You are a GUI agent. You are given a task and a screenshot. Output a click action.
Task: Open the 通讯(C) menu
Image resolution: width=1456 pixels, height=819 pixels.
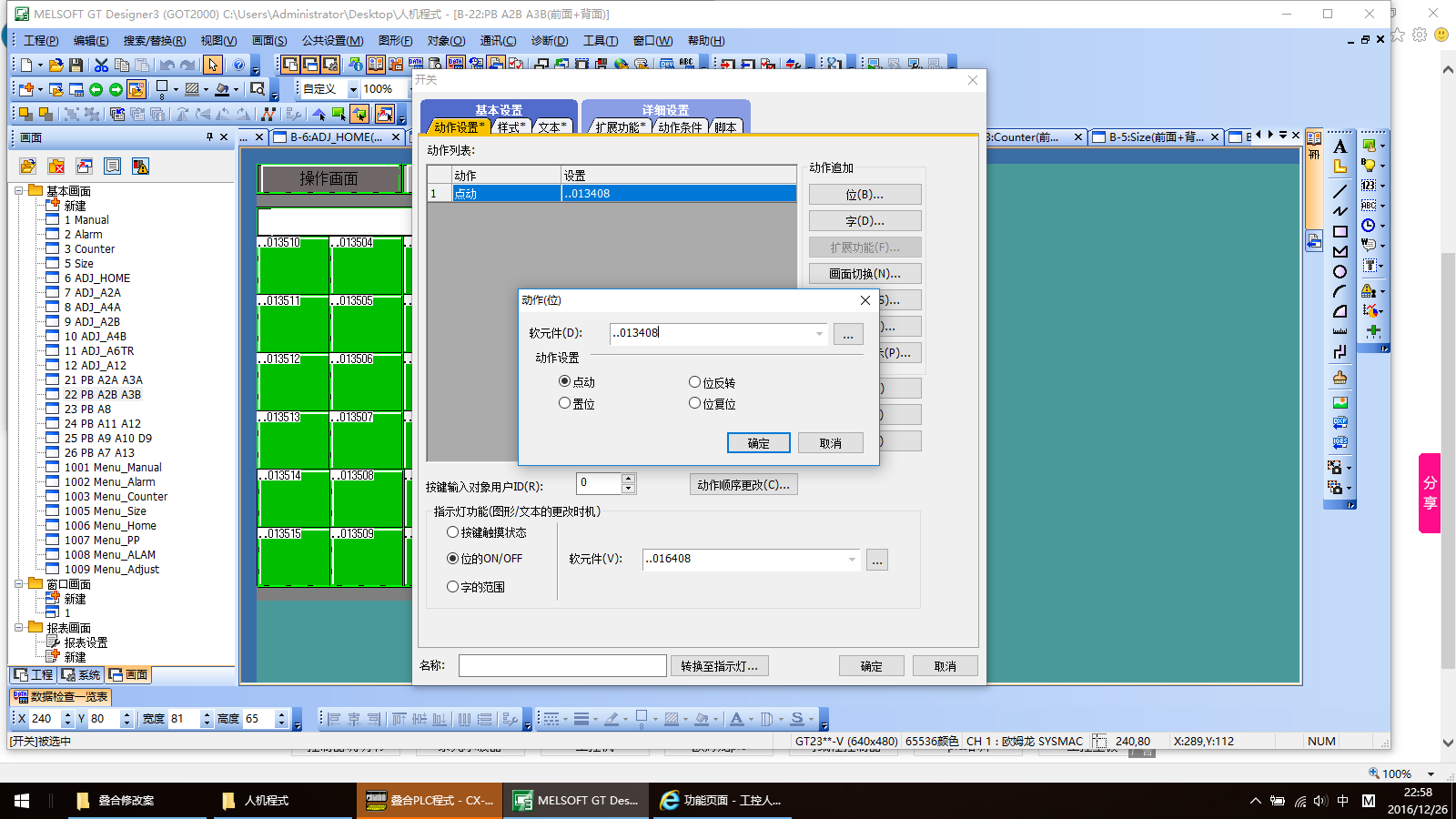tap(498, 41)
